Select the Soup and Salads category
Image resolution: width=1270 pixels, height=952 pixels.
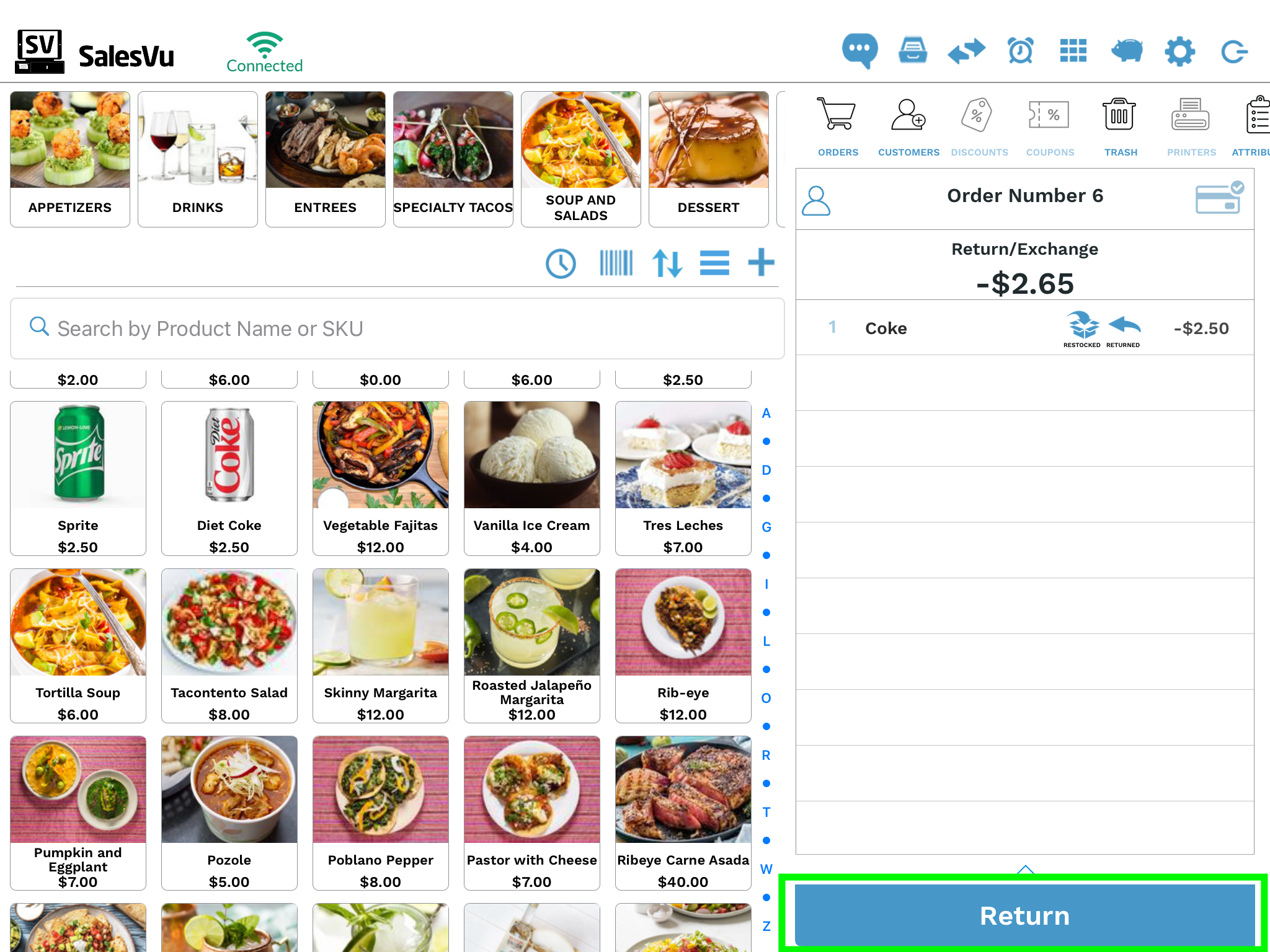[x=581, y=159]
